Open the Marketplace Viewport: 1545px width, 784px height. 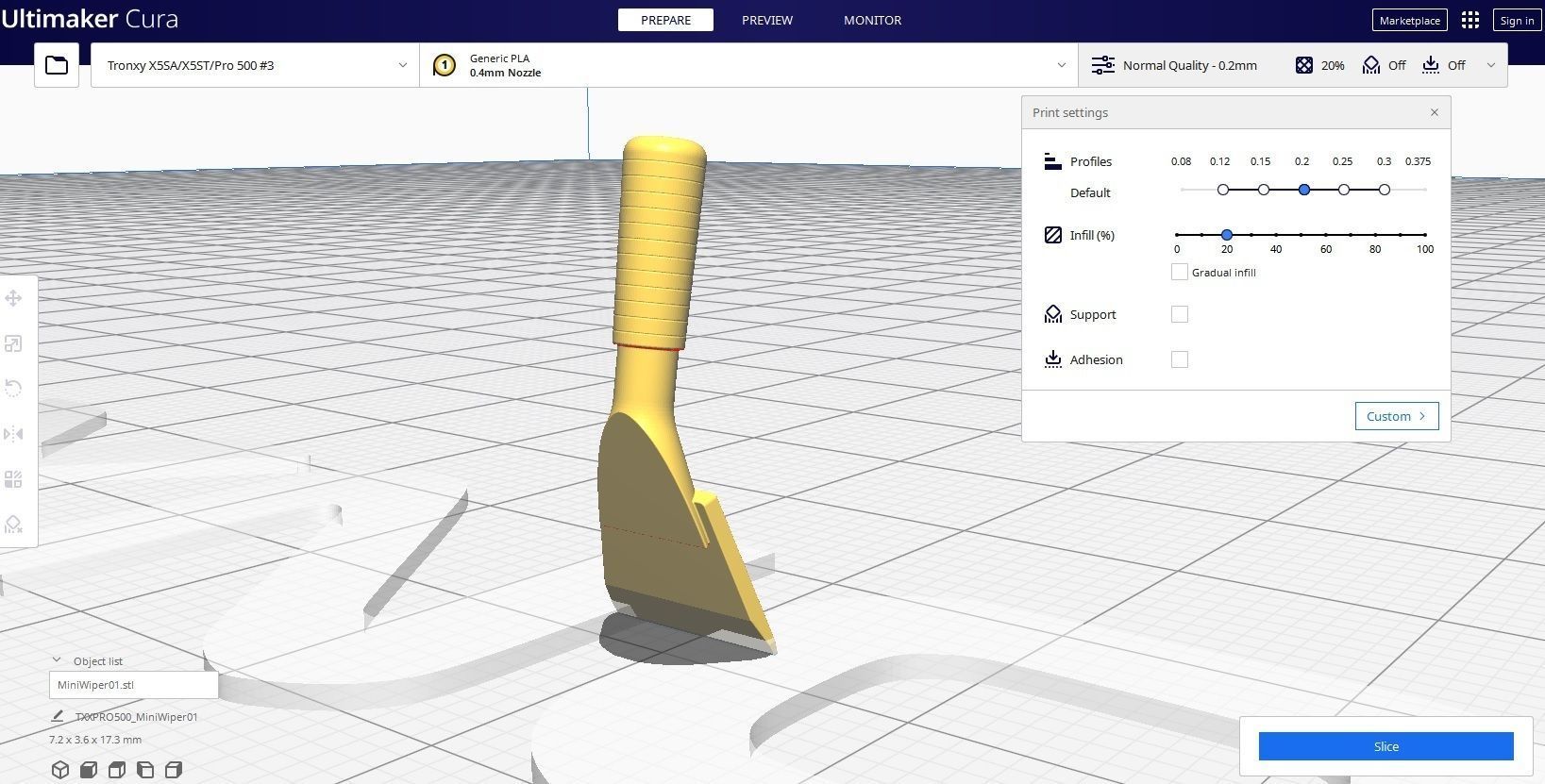[x=1409, y=20]
